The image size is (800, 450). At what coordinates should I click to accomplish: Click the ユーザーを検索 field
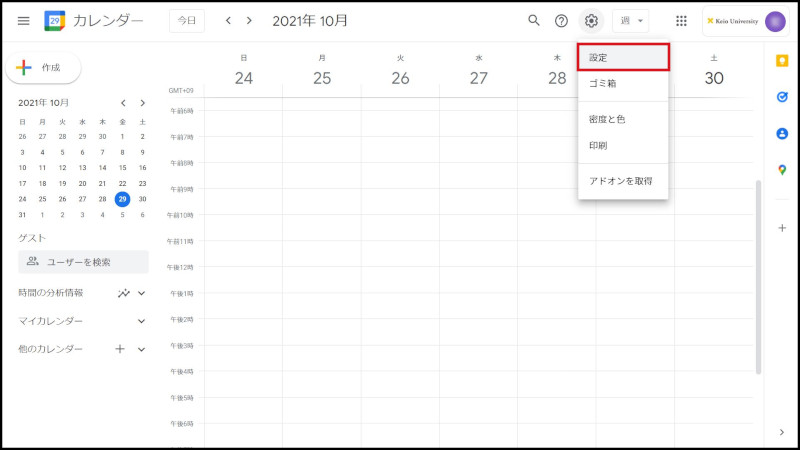84,262
